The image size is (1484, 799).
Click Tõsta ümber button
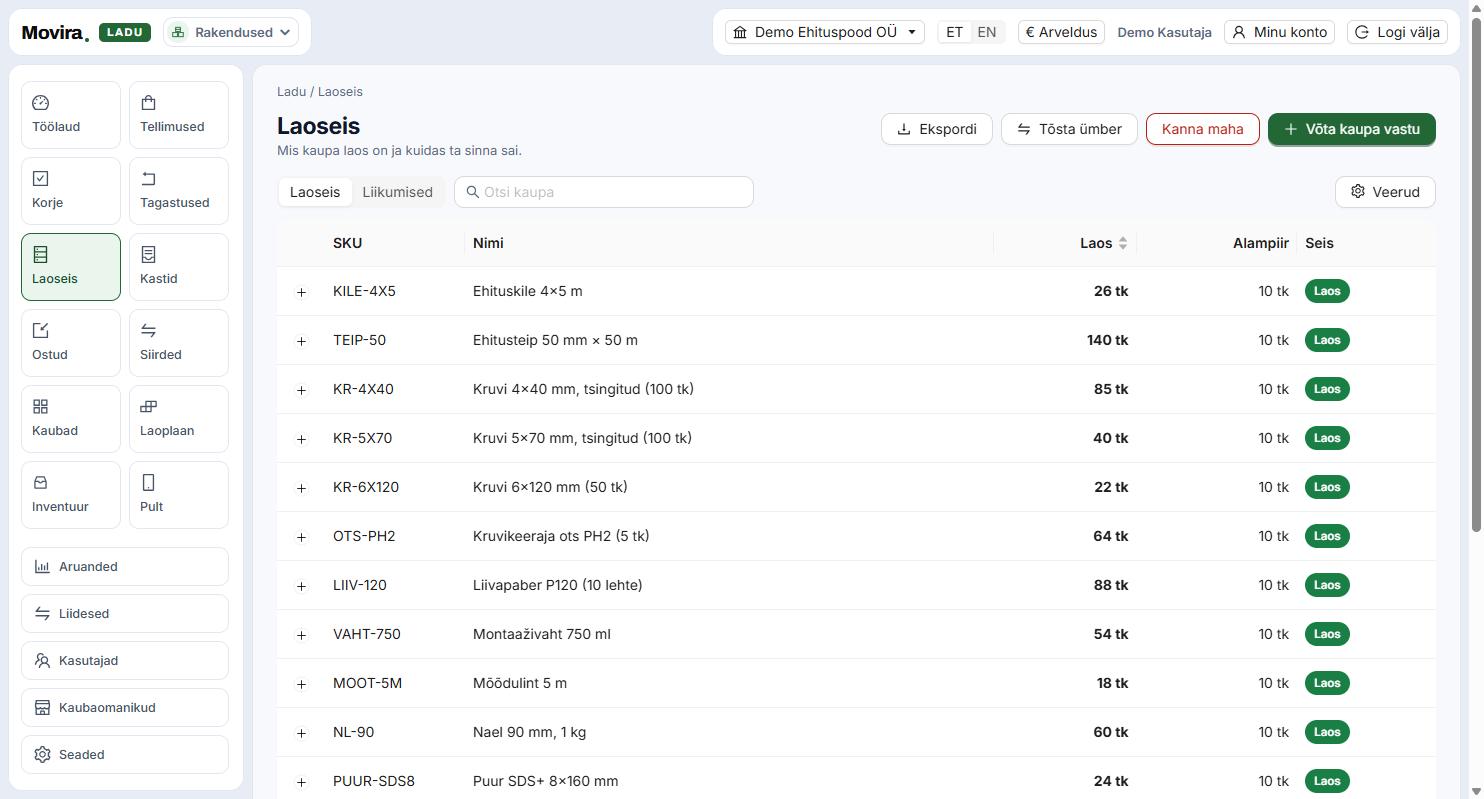click(x=1069, y=129)
